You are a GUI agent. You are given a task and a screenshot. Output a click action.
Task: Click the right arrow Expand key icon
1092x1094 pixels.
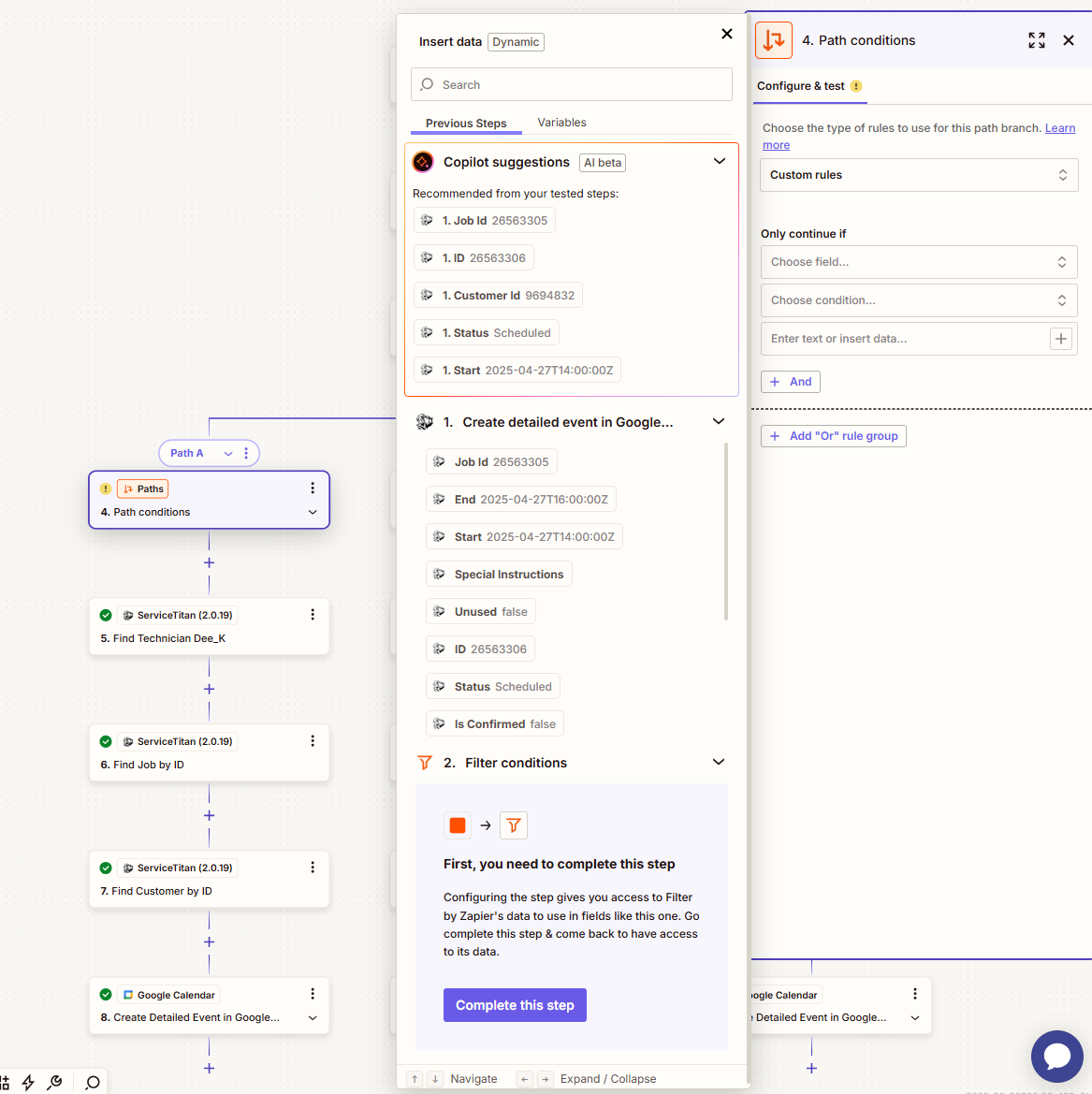click(x=545, y=1079)
